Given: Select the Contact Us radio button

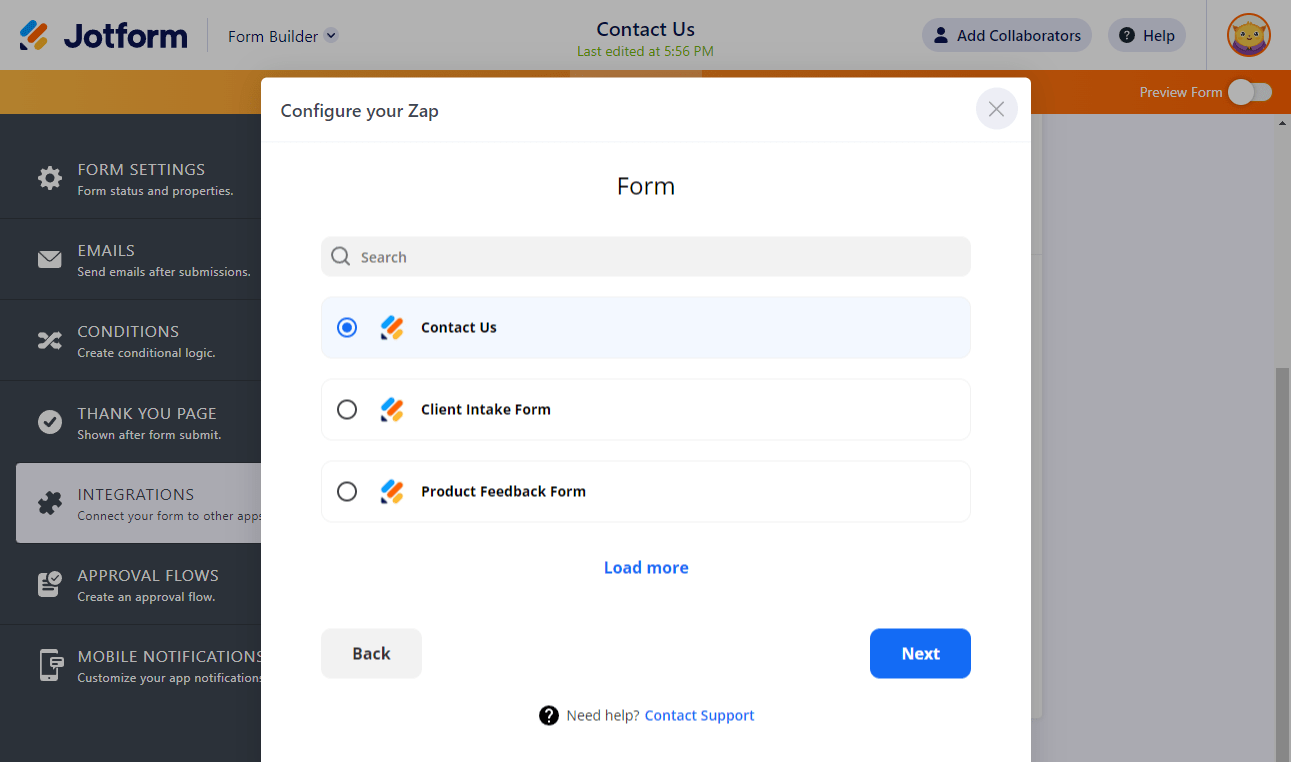Looking at the screenshot, I should (347, 327).
